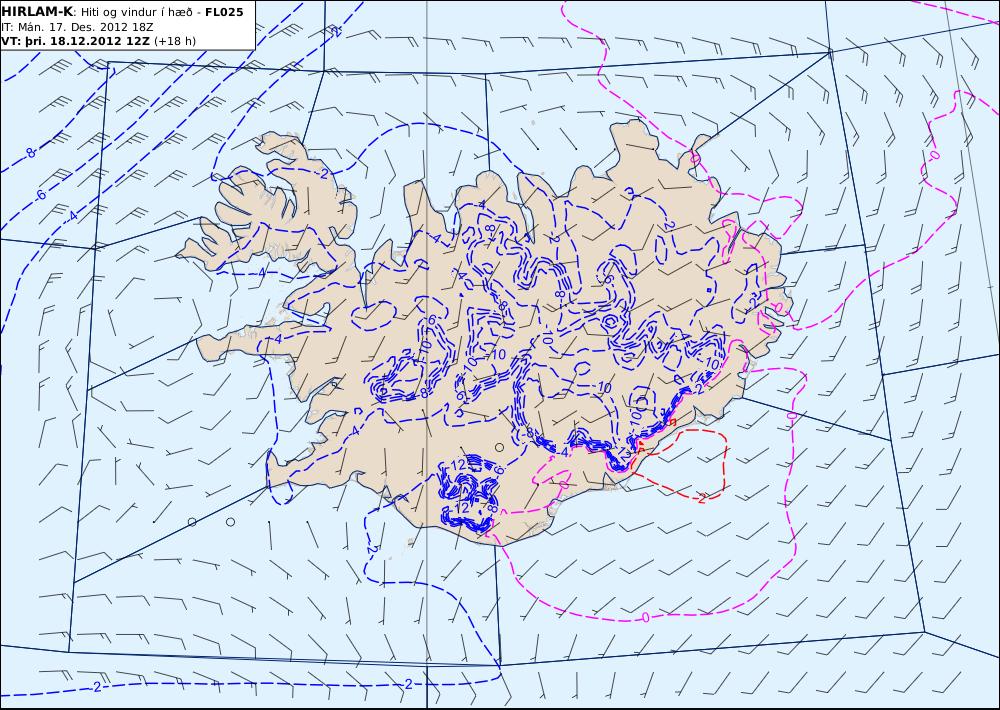The height and width of the screenshot is (710, 1000).
Task: Select the "(+18 h)" forecast offset text
Action: click(x=175, y=41)
